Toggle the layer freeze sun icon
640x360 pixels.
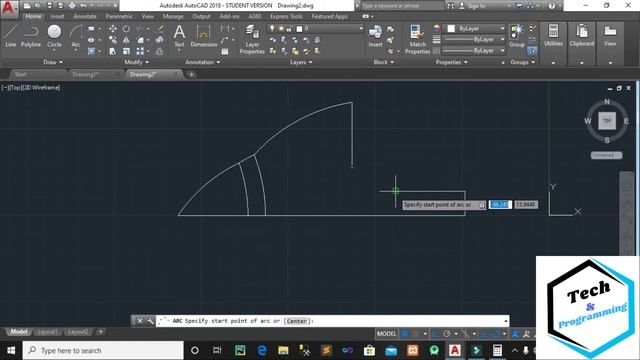(281, 29)
